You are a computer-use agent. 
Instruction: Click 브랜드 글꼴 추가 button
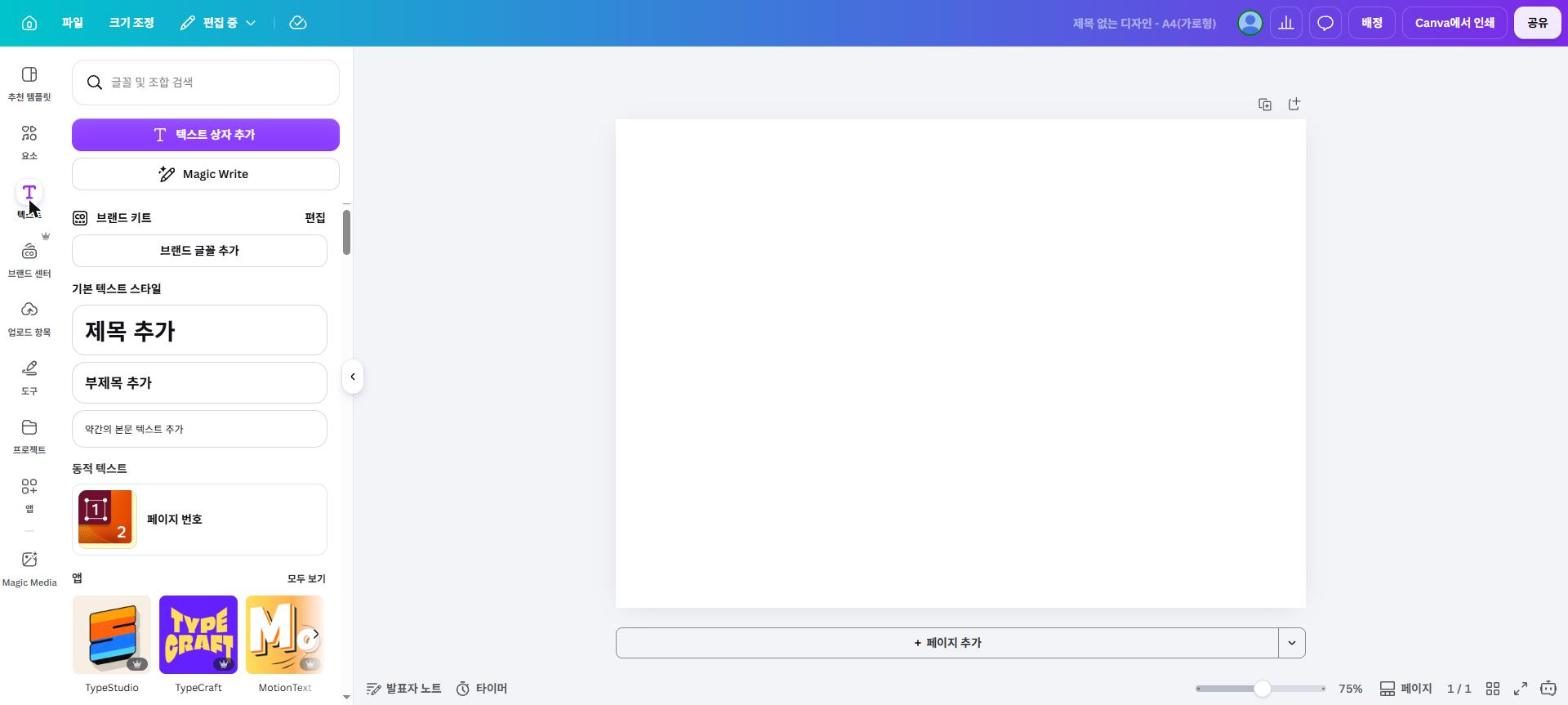200,251
